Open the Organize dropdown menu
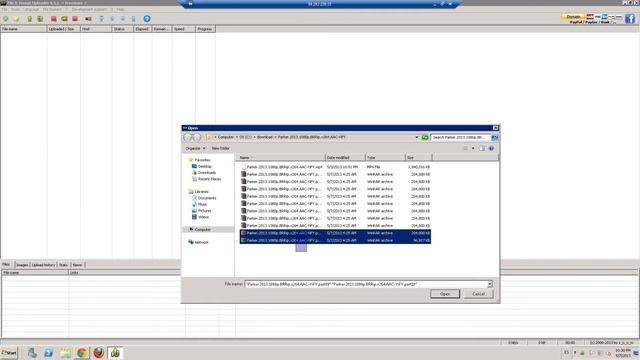The height and width of the screenshot is (360, 640). pyautogui.click(x=196, y=149)
